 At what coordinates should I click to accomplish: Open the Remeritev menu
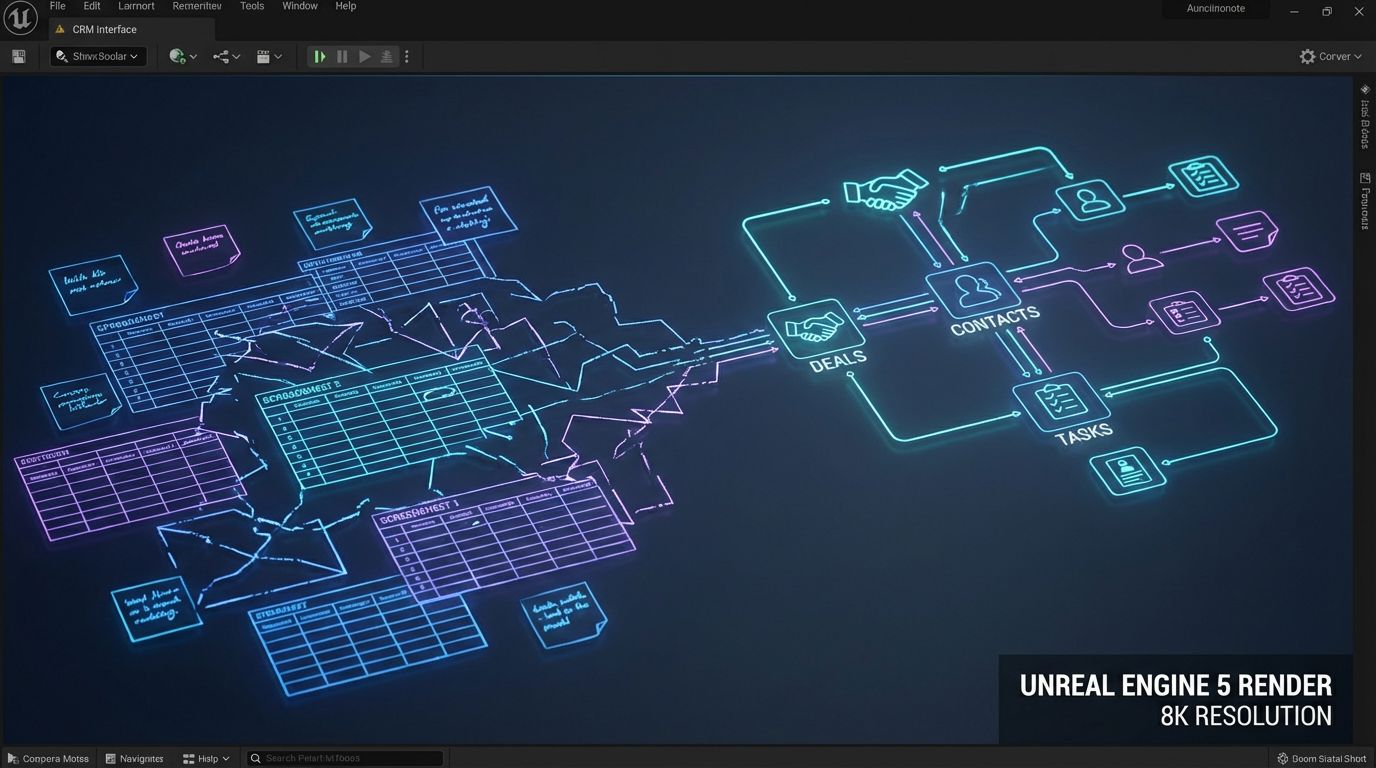tap(197, 6)
